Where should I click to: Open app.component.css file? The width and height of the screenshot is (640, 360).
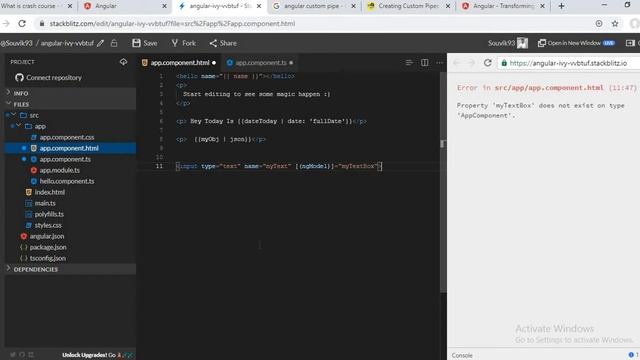click(67, 137)
